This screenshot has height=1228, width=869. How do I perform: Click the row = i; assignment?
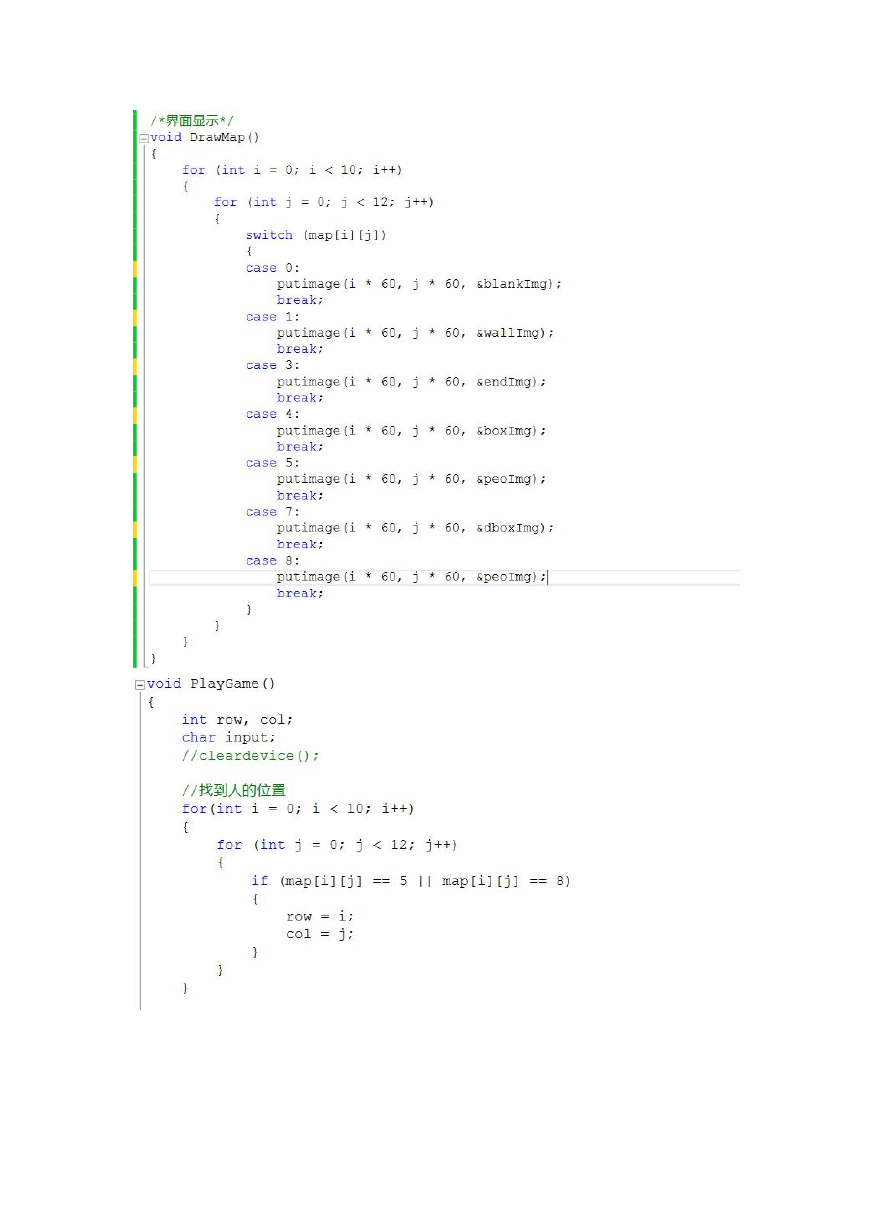click(320, 917)
